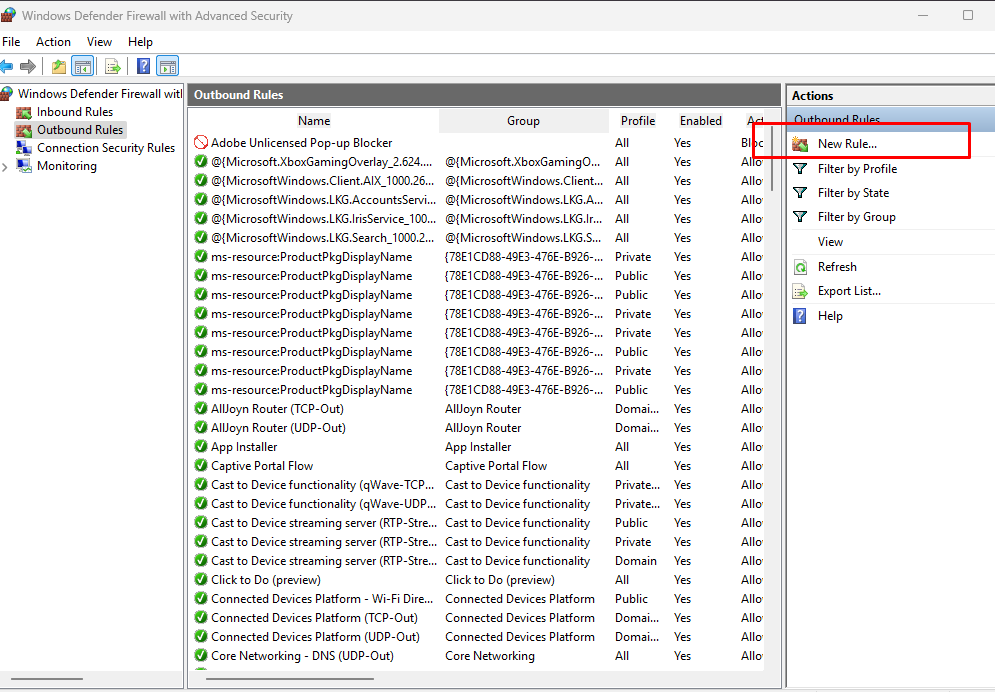Screen dimensions: 995x692
Task: Select Inbound Rules in the tree
Action: pos(74,112)
